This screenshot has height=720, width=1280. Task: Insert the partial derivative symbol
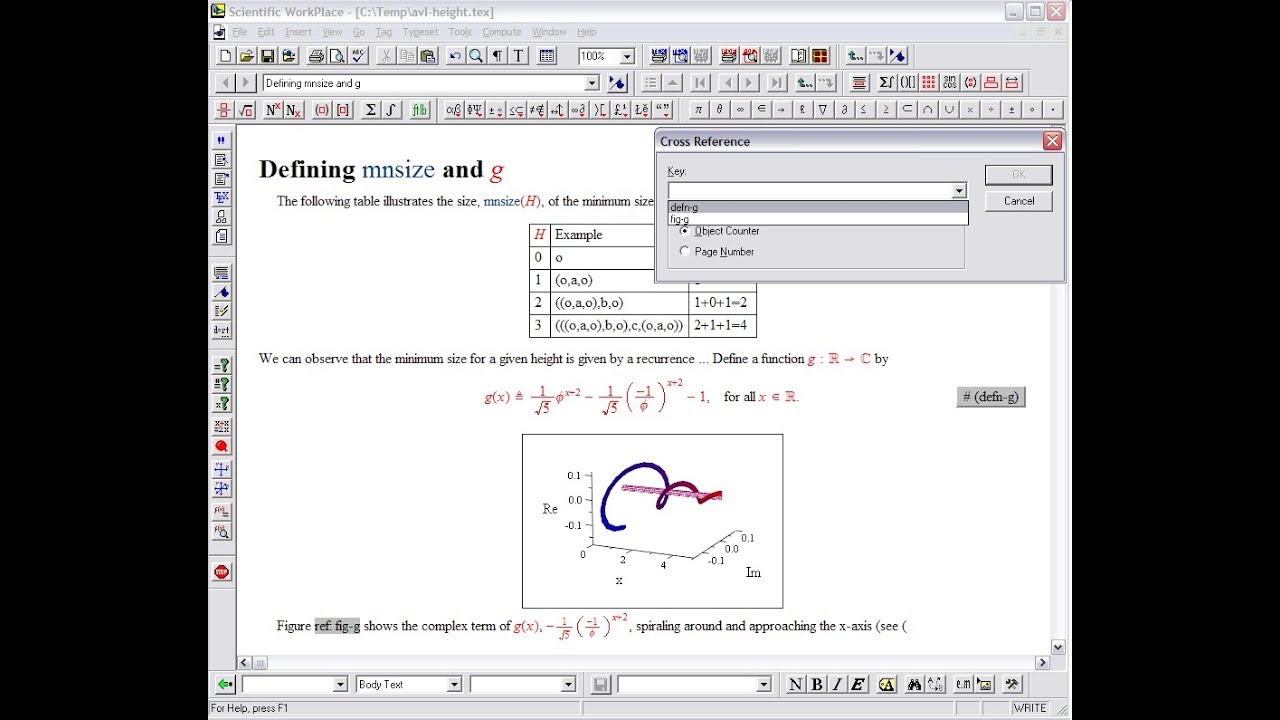pos(844,110)
